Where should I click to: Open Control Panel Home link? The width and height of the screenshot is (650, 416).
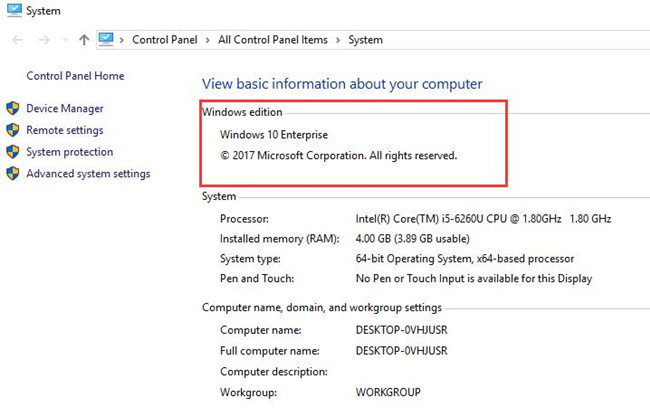[75, 76]
